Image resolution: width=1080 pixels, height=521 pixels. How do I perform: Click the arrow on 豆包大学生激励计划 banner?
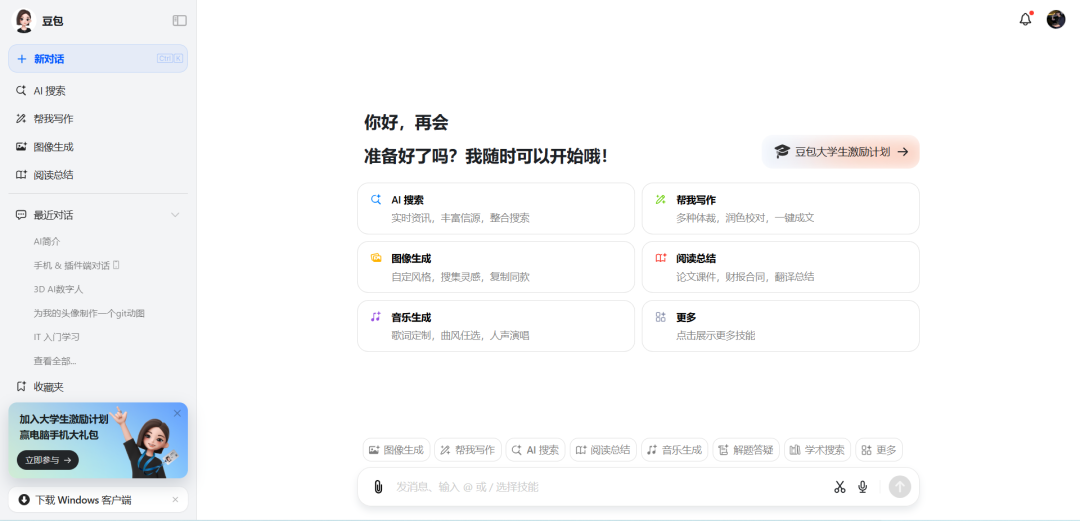tap(902, 152)
